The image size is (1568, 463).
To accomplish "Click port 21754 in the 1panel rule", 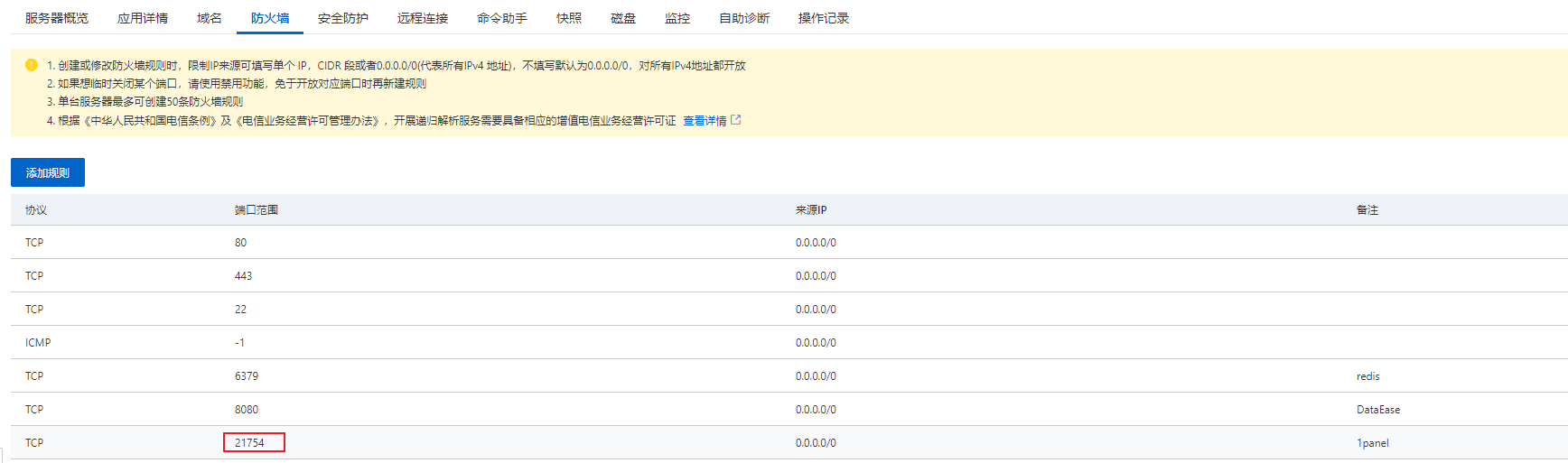I will click(250, 442).
